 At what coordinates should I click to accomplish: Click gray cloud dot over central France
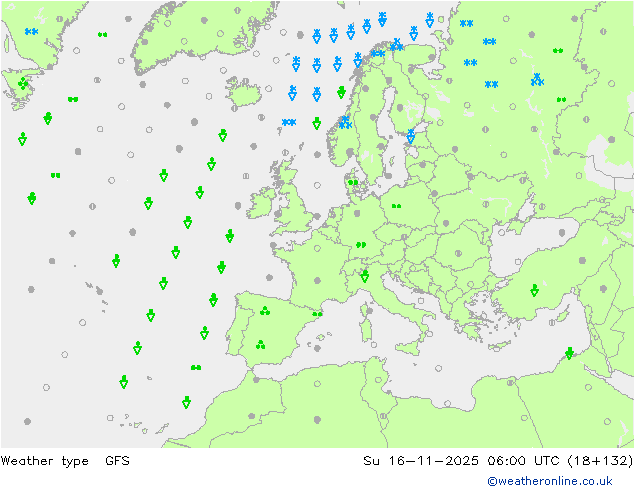tap(317, 281)
